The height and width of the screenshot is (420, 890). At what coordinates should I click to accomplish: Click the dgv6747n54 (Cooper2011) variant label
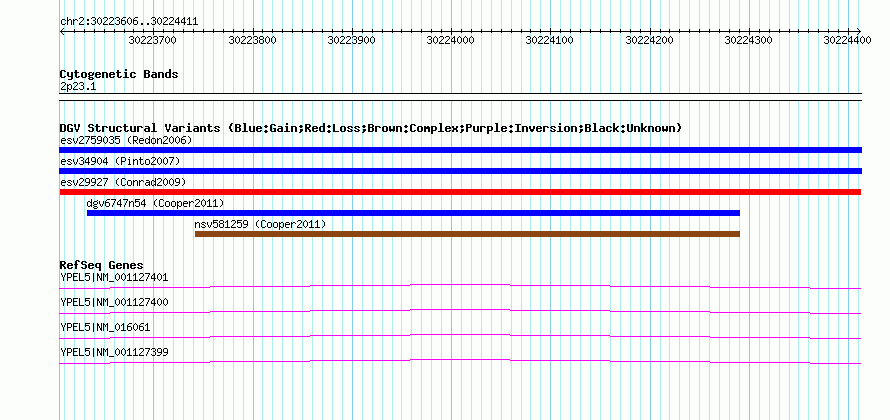coord(155,203)
